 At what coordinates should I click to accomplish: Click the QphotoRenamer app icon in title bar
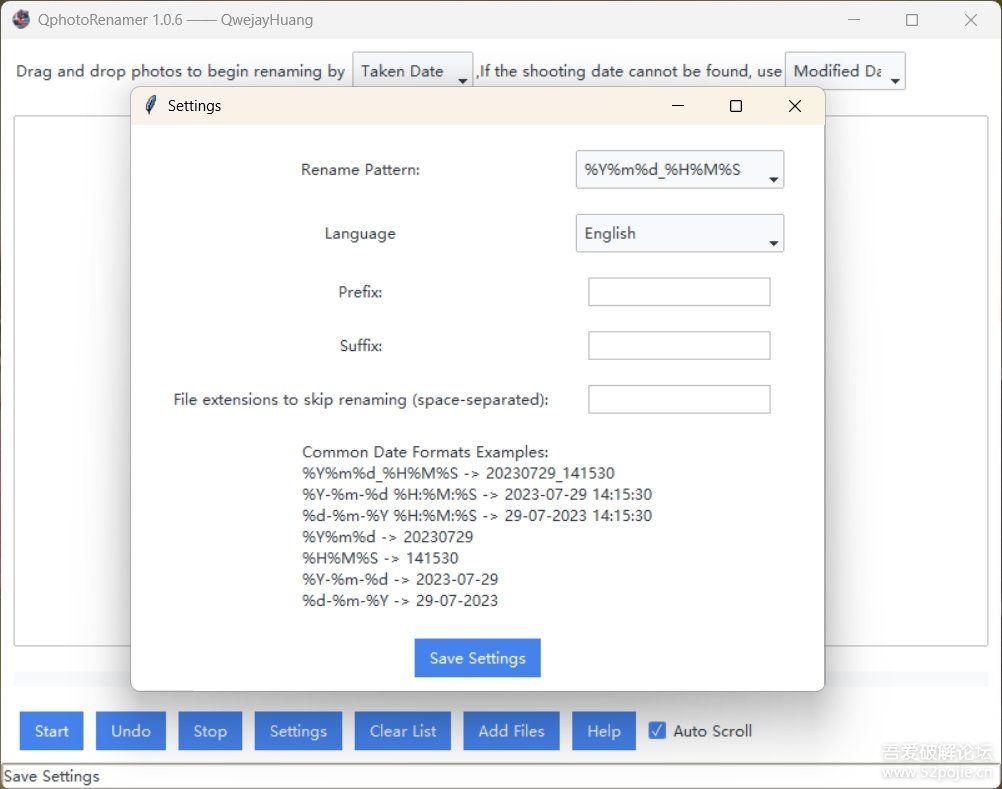(20, 20)
